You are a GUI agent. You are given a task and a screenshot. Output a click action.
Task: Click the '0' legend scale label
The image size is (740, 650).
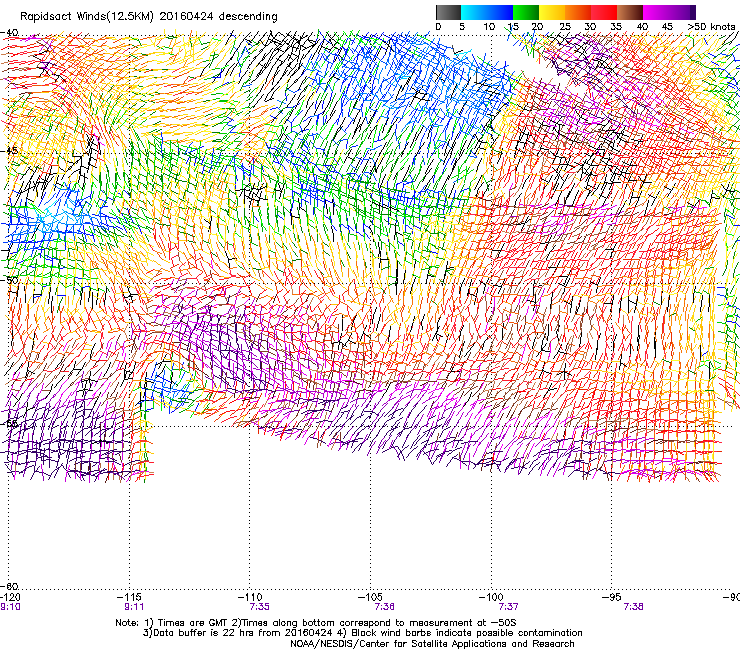click(438, 27)
